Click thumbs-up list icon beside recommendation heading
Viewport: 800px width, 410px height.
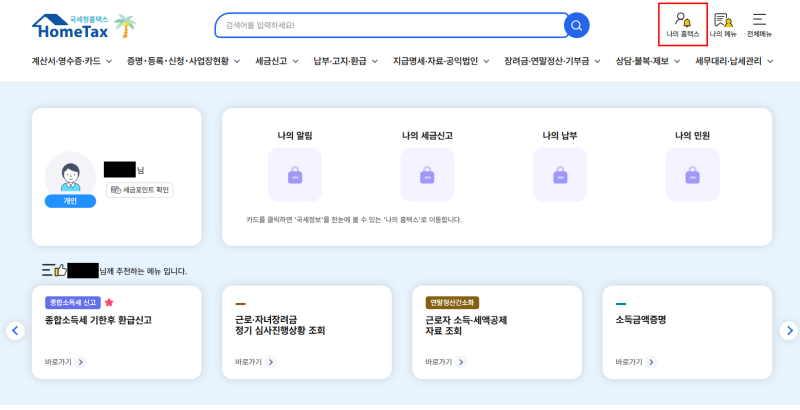[x=54, y=270]
